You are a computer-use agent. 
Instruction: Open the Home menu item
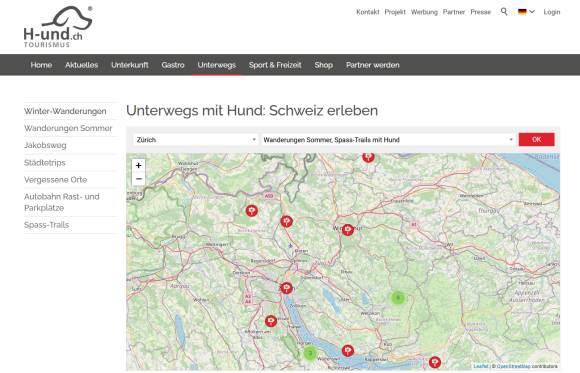coord(41,65)
